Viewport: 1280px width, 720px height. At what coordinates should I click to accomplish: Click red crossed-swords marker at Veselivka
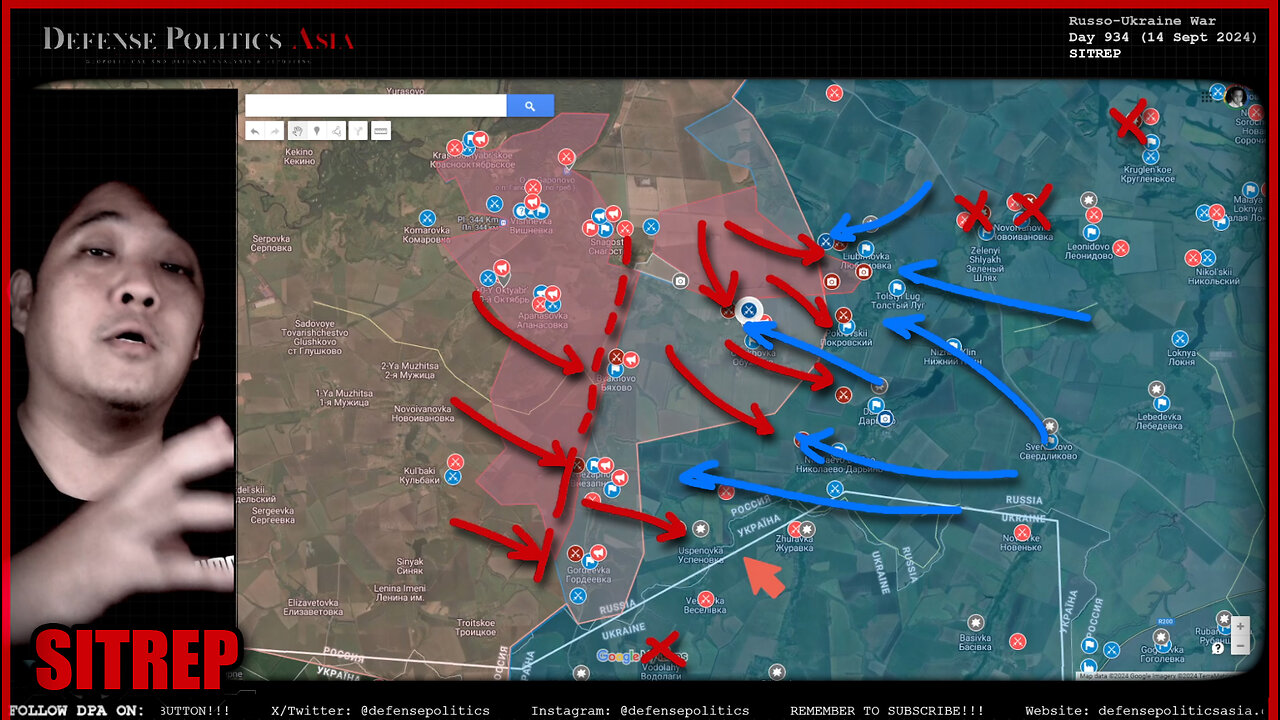[706, 598]
